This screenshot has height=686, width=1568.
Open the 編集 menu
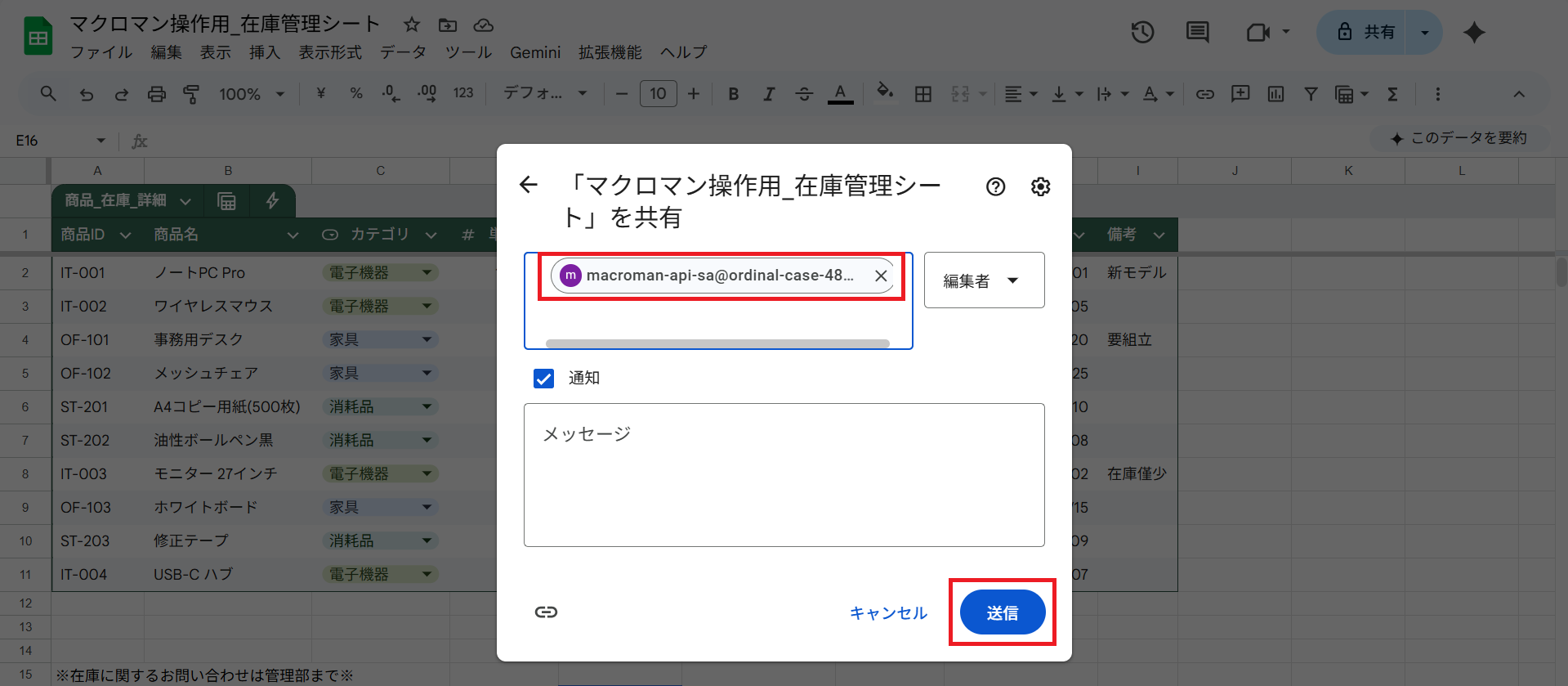tap(166, 52)
